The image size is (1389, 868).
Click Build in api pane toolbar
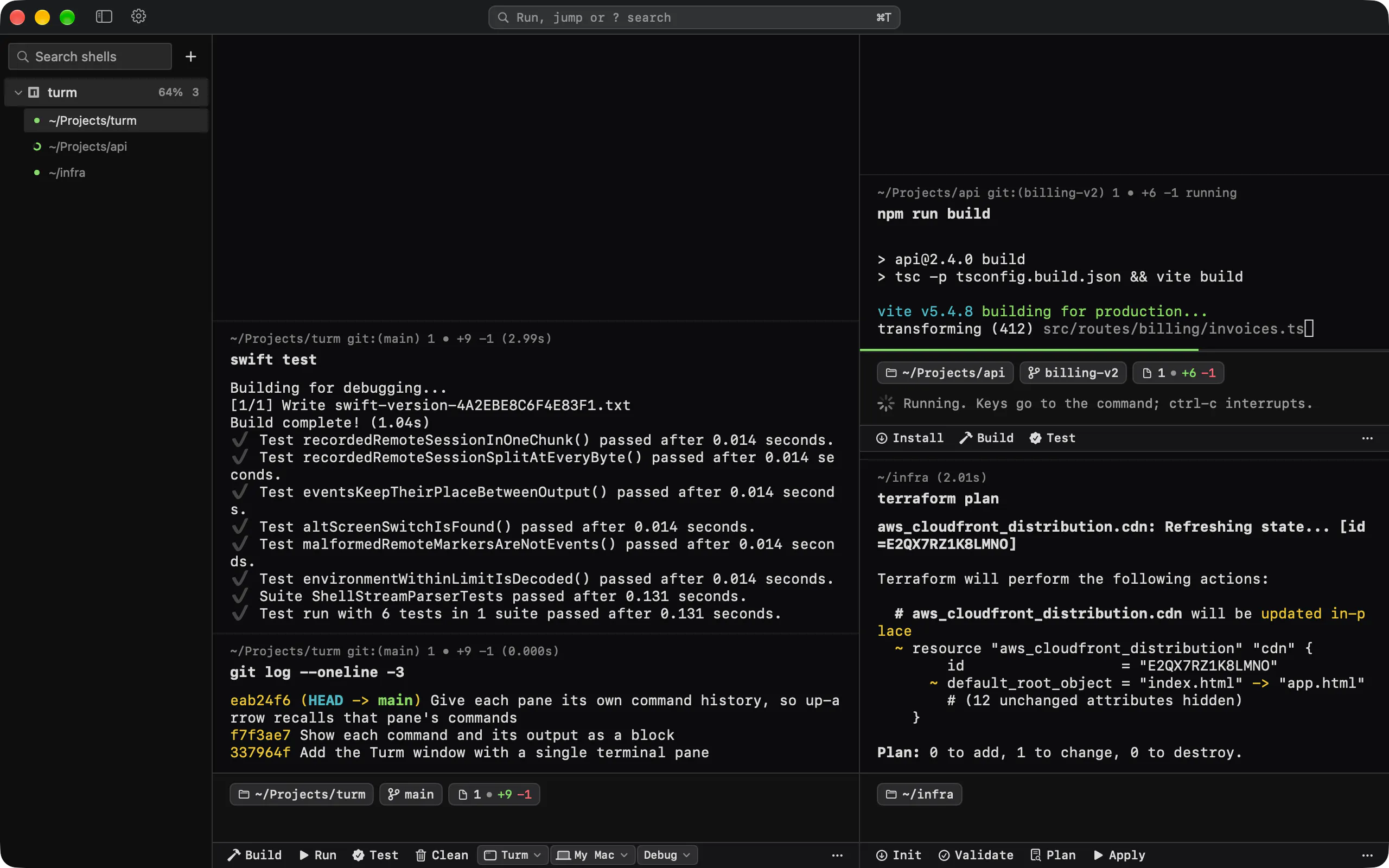[x=986, y=438]
